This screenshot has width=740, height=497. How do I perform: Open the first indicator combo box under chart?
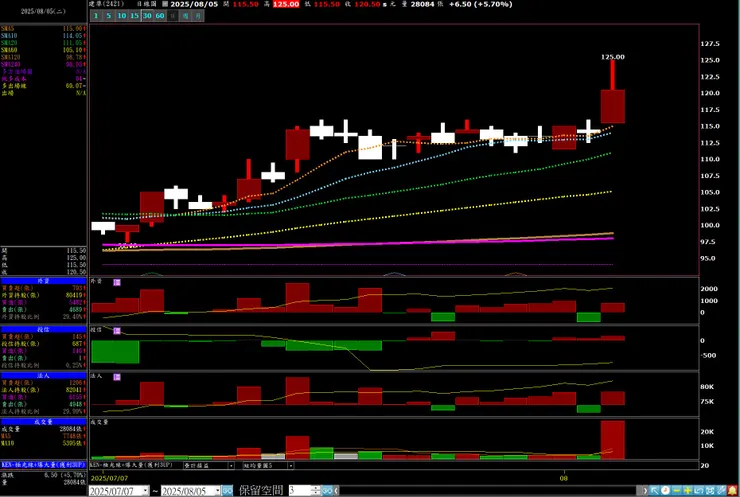tap(208, 465)
